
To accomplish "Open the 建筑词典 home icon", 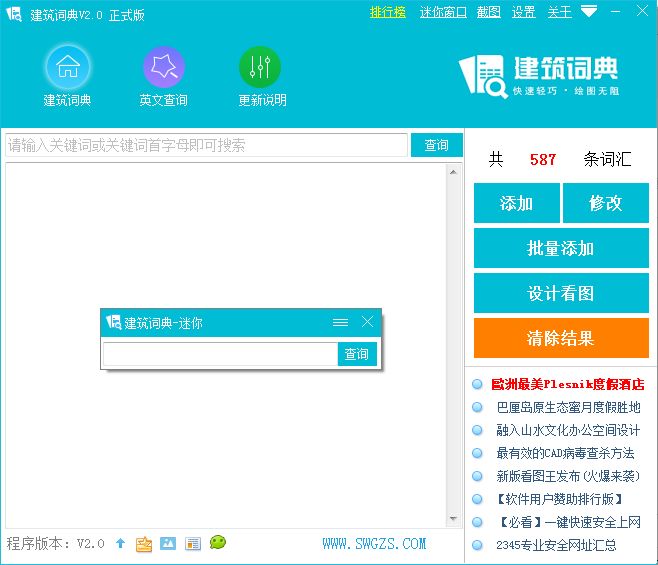I will [68, 67].
